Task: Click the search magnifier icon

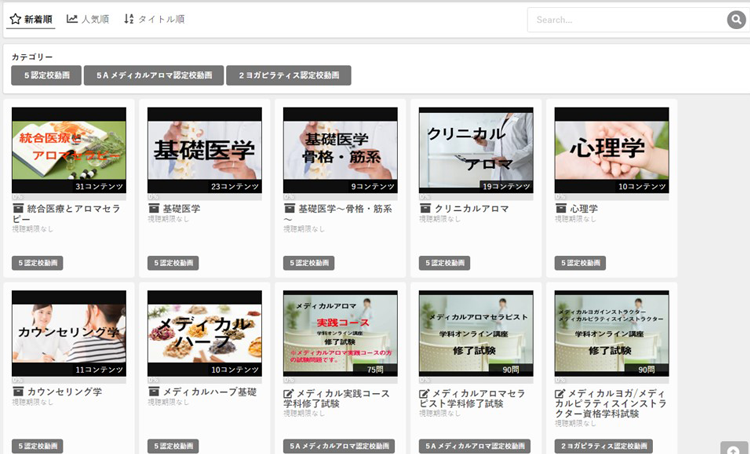Action: click(736, 20)
